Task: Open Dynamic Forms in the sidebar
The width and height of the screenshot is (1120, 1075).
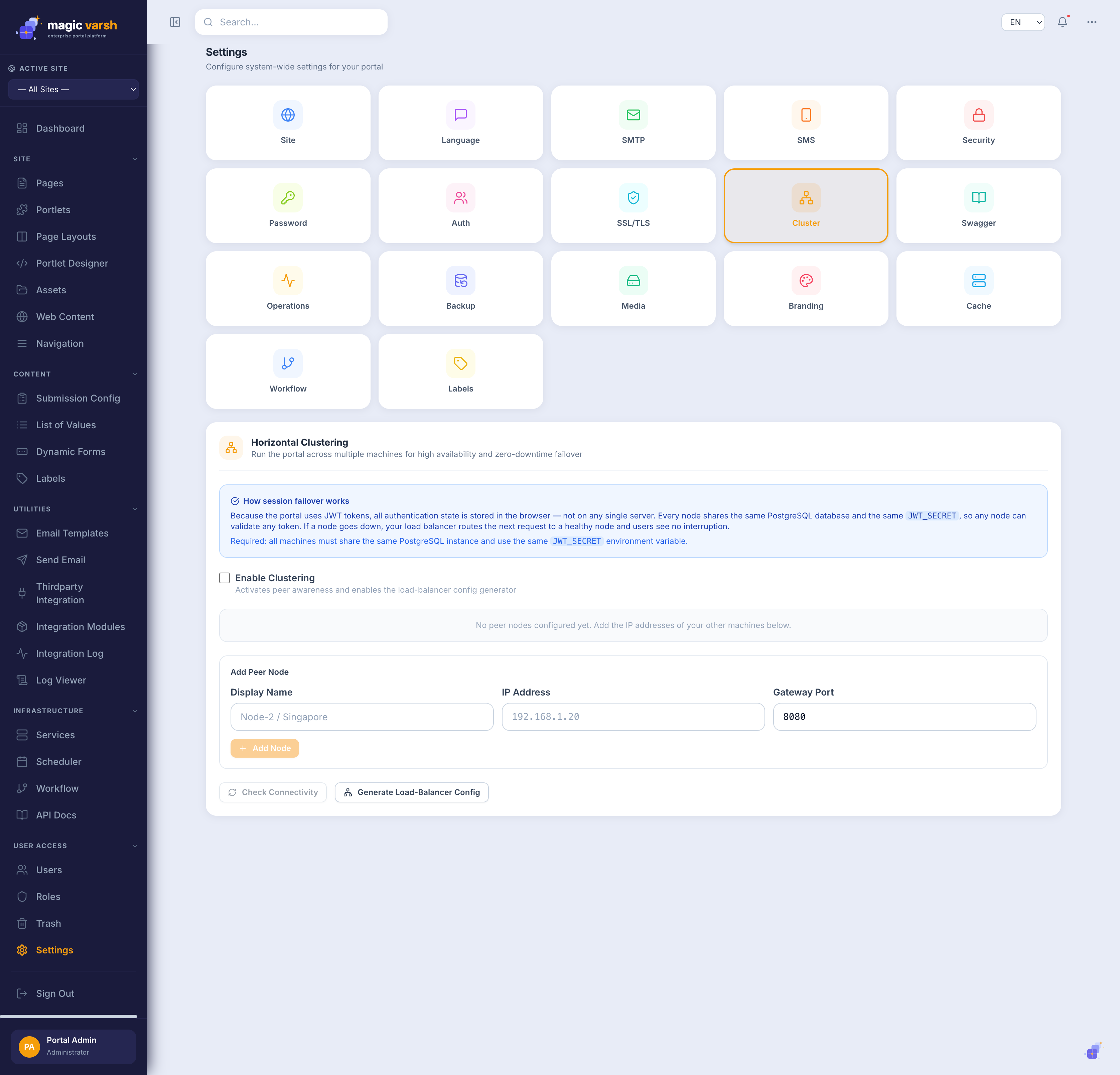Action: (73, 452)
